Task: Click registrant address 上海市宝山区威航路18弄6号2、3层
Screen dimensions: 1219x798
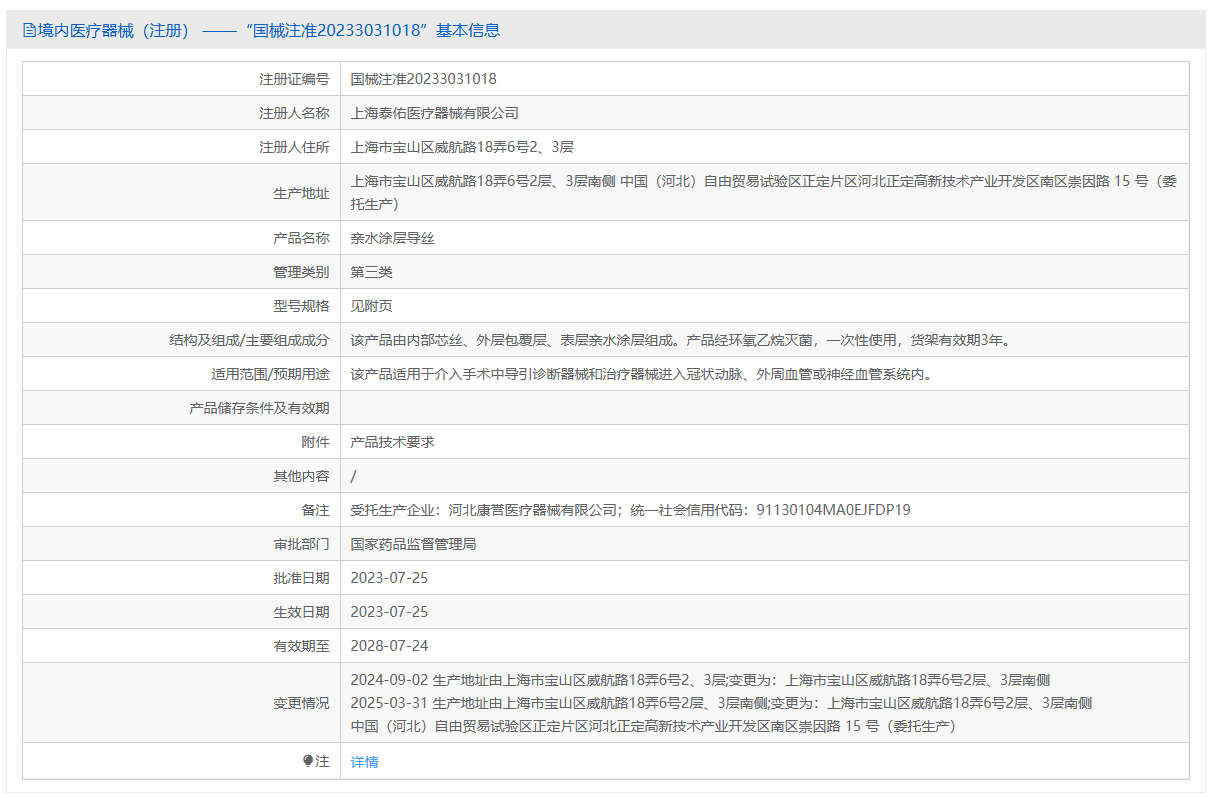Action: [x=462, y=147]
